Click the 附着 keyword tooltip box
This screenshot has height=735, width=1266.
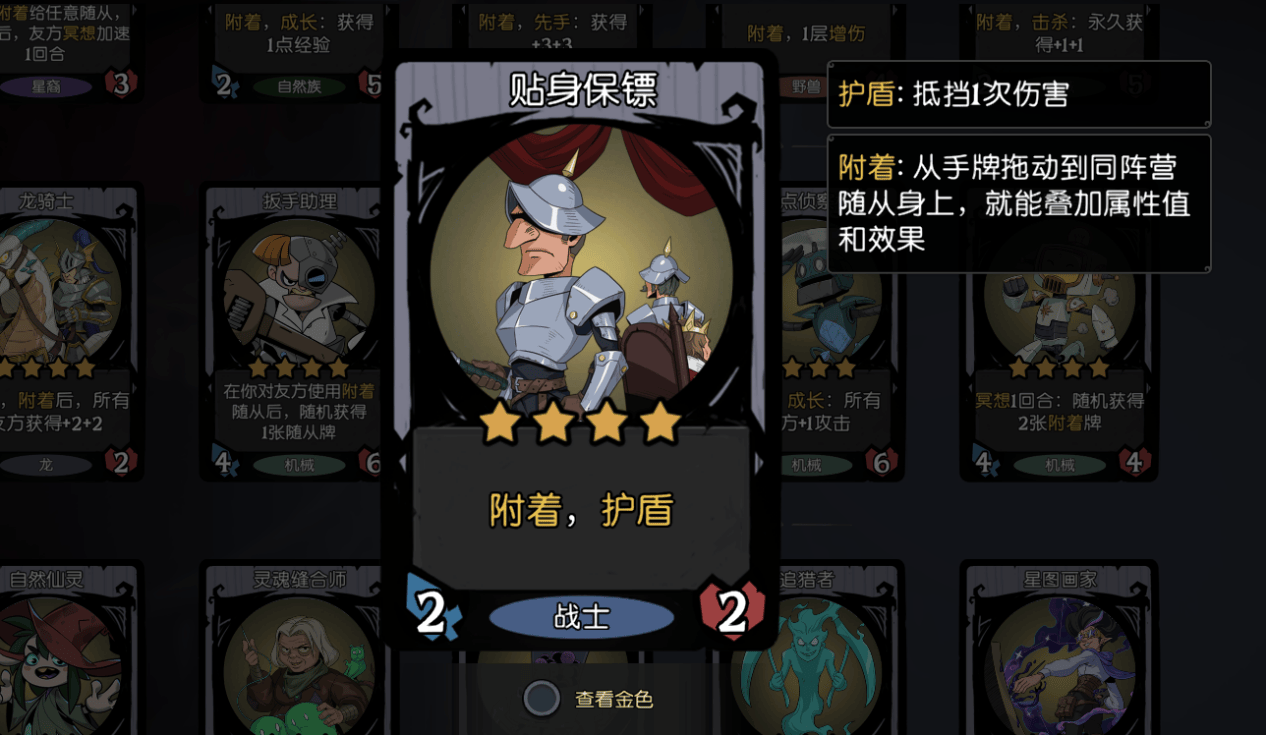click(1019, 204)
